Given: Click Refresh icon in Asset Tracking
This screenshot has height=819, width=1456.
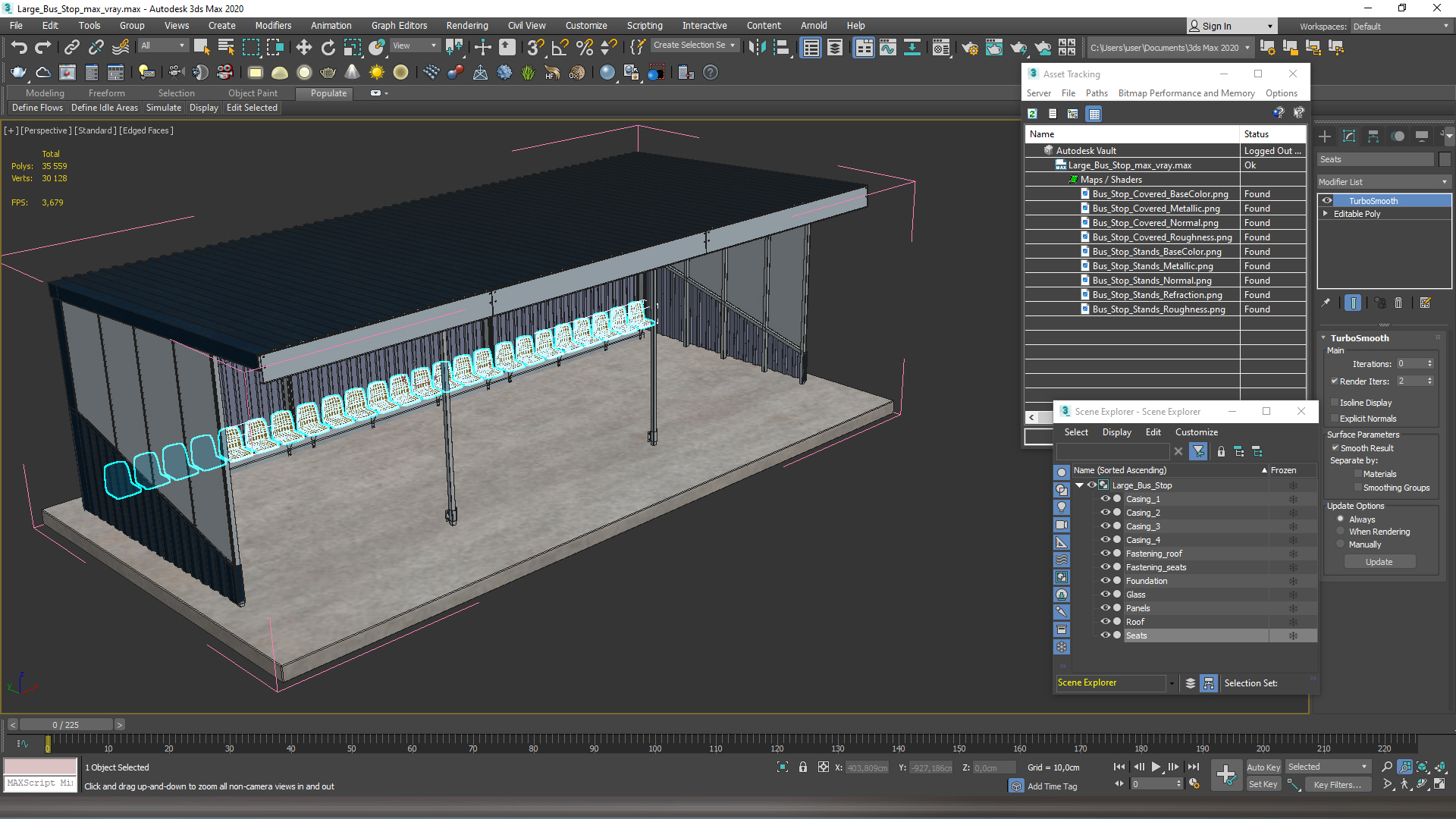Looking at the screenshot, I should tap(1032, 114).
